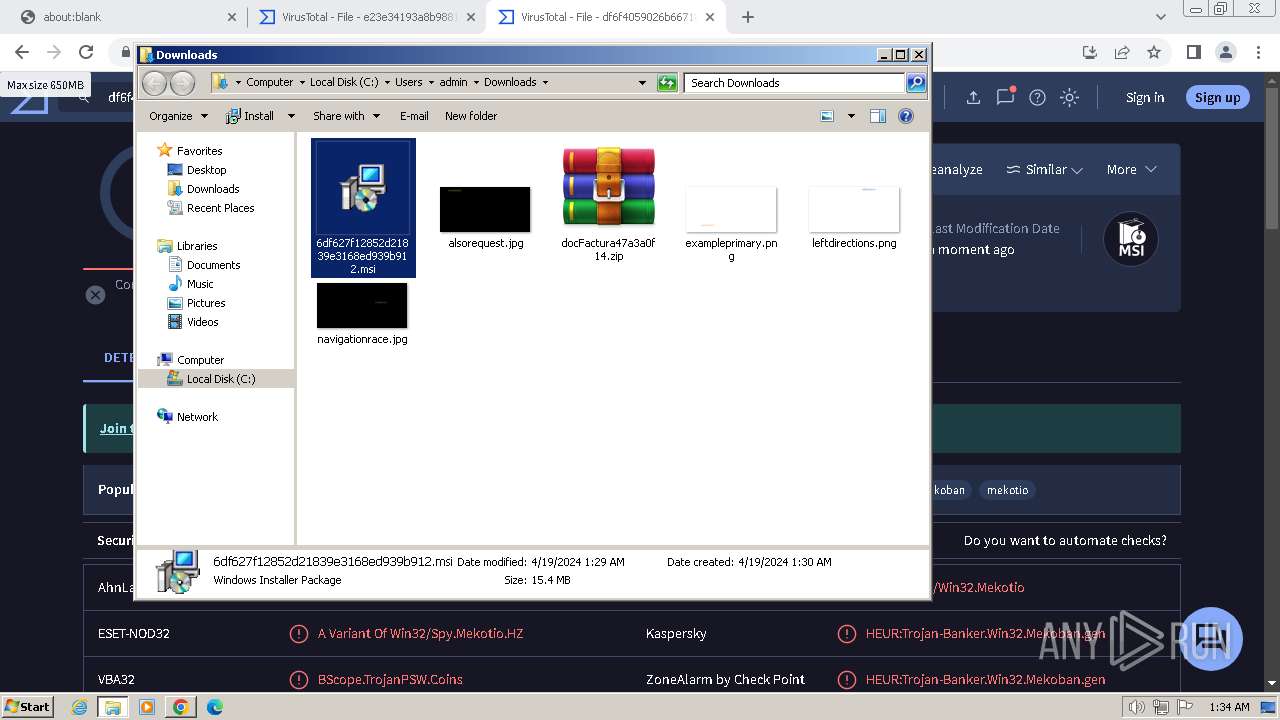Open Pictures library
This screenshot has height=720, width=1280.
(x=206, y=303)
